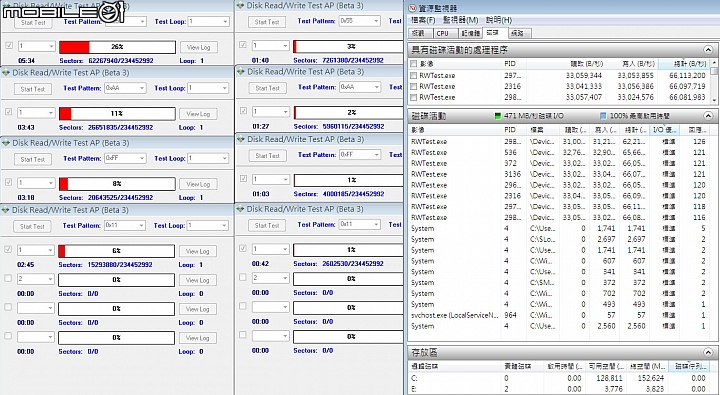720x395 pixels.
Task: Select RWTest.exe row with PID 536
Action: 559,152
